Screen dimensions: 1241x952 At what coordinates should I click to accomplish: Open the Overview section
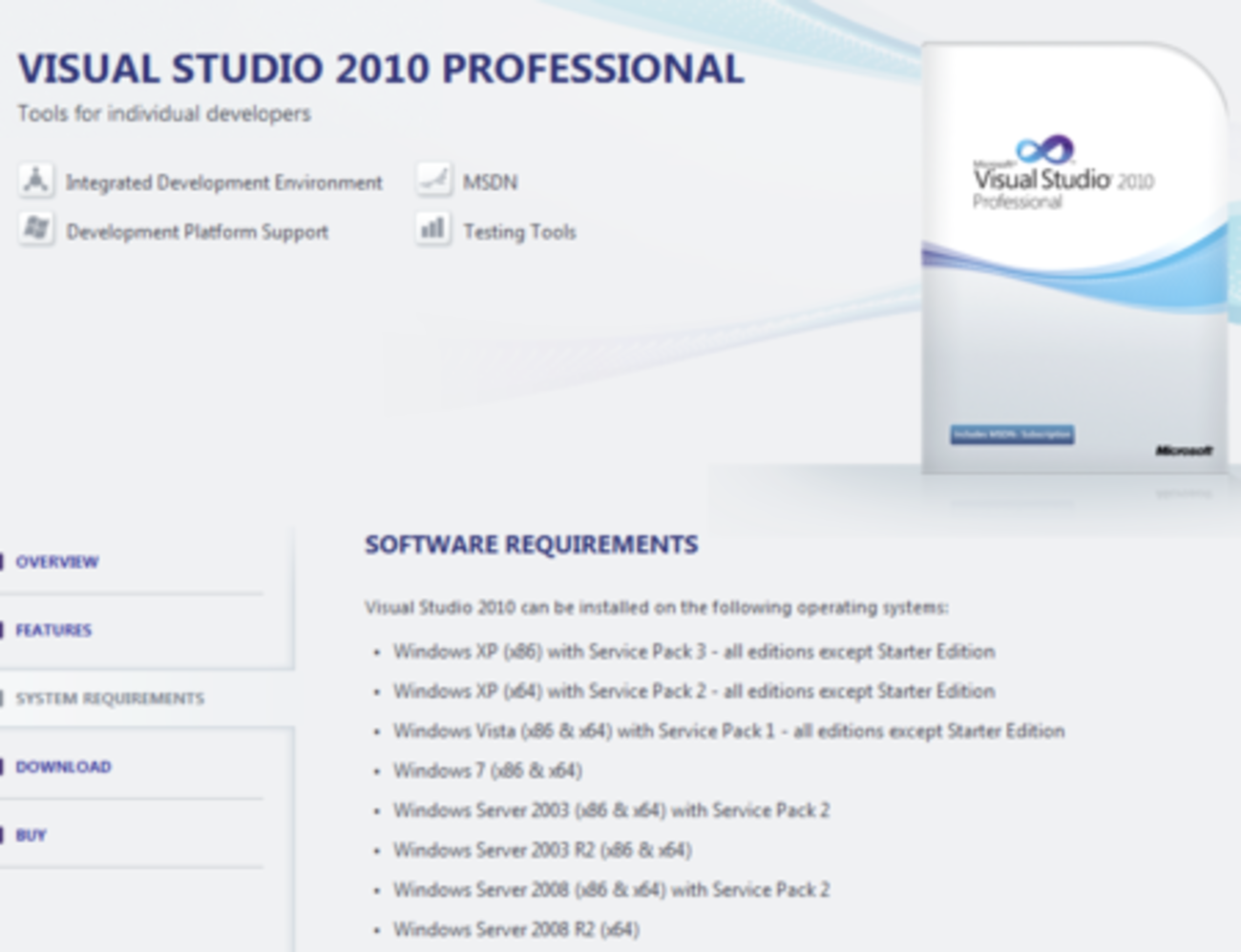point(57,561)
